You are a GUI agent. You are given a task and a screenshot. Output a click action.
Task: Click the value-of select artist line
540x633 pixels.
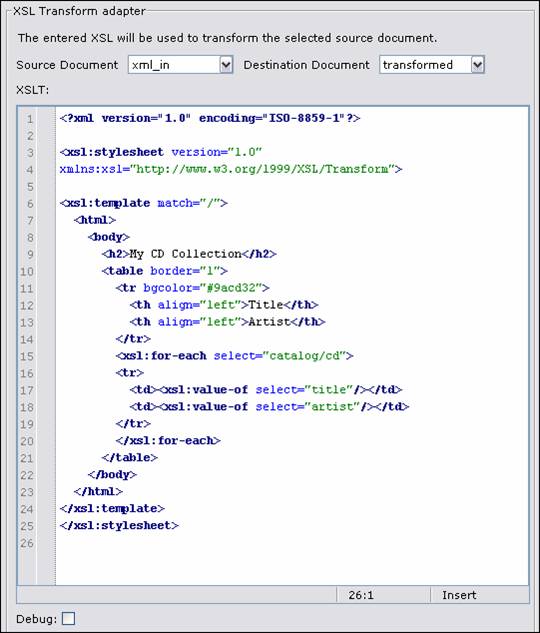(x=269, y=407)
